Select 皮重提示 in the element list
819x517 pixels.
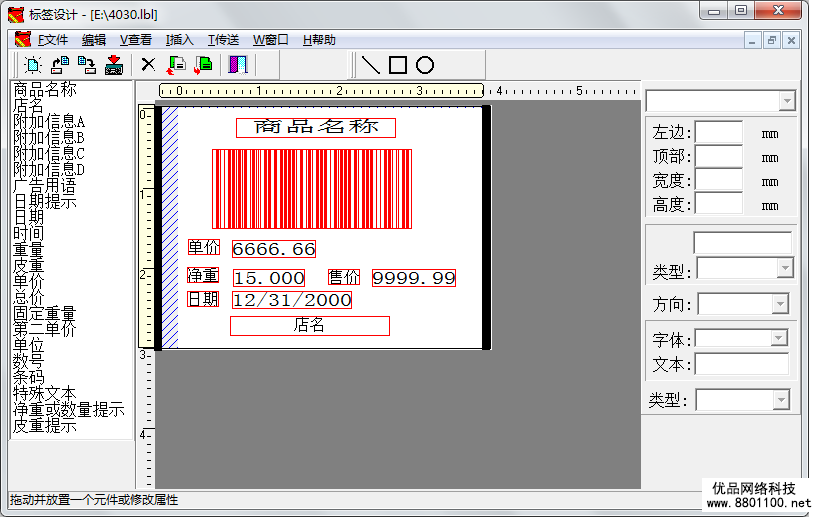coord(45,426)
